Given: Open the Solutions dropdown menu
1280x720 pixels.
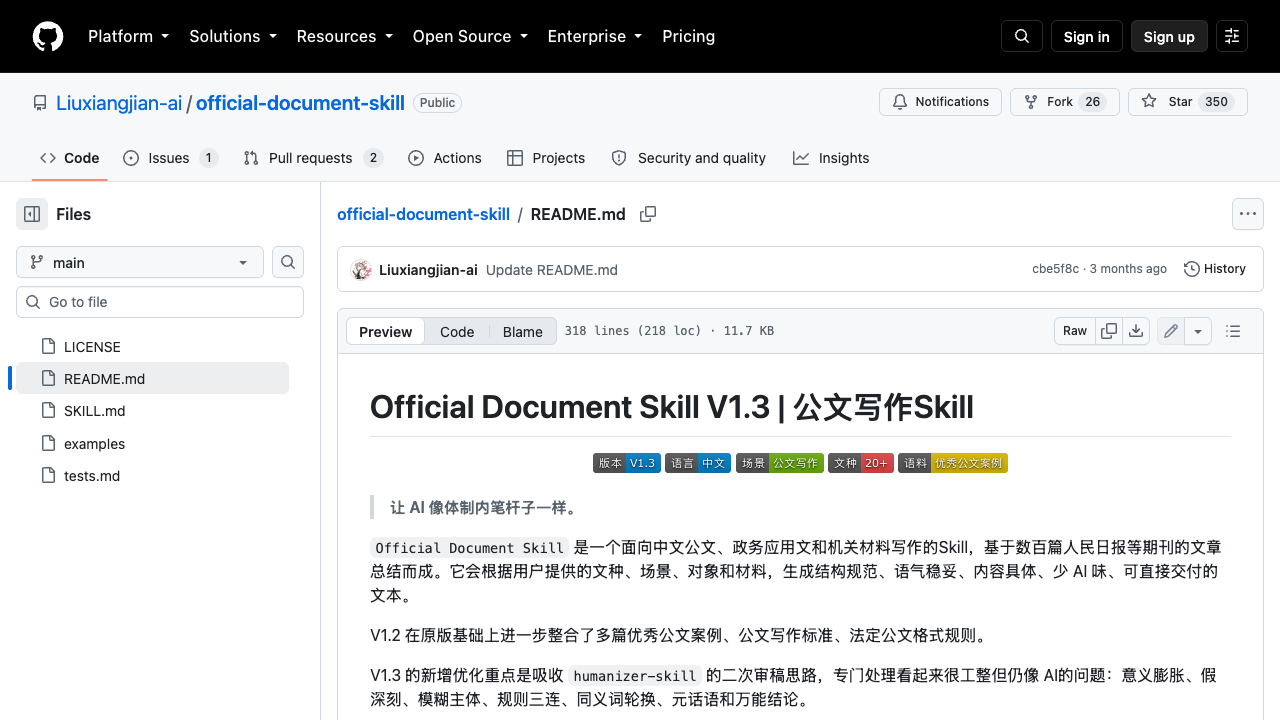Looking at the screenshot, I should 233,36.
